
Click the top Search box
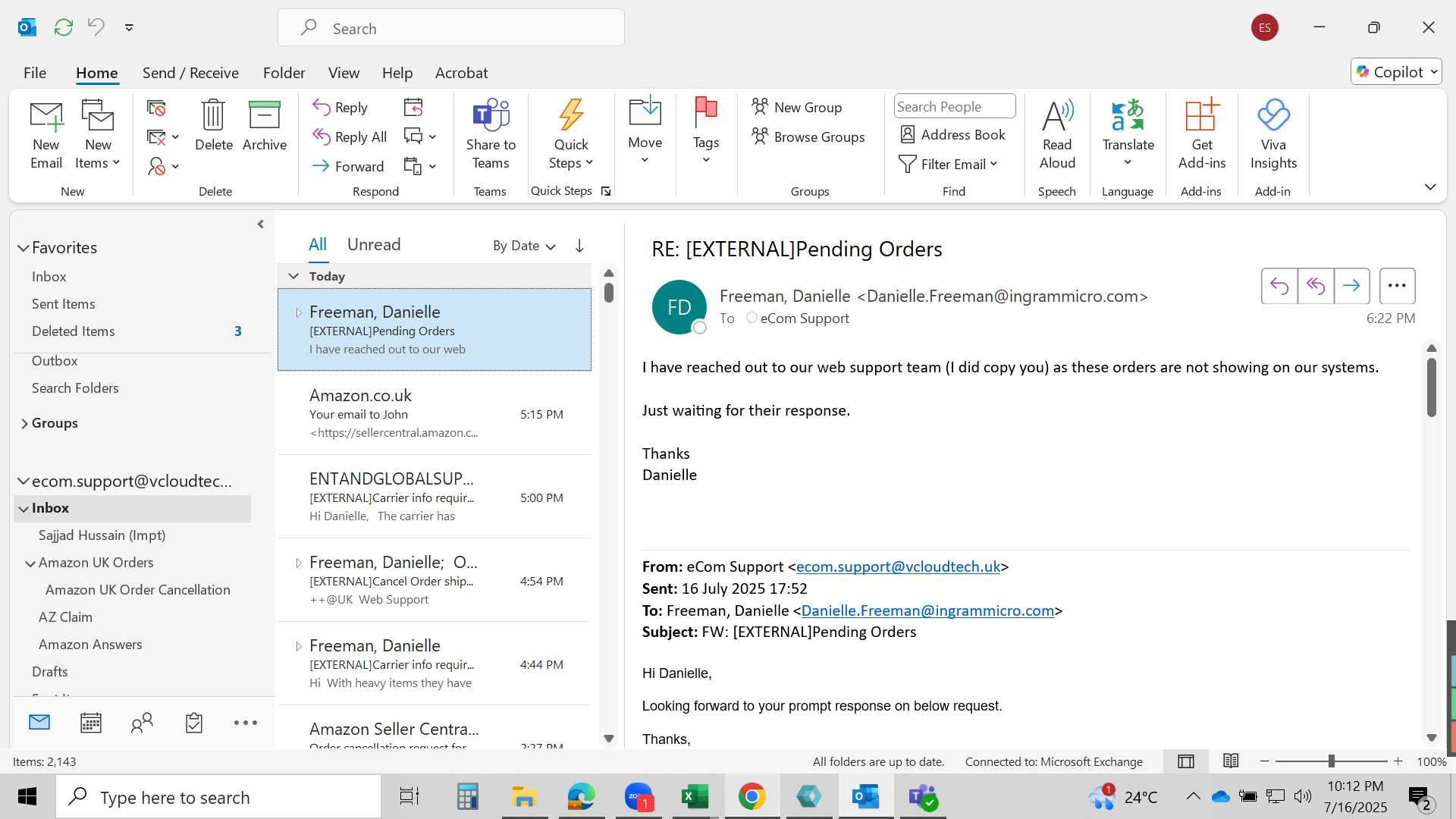tap(451, 28)
